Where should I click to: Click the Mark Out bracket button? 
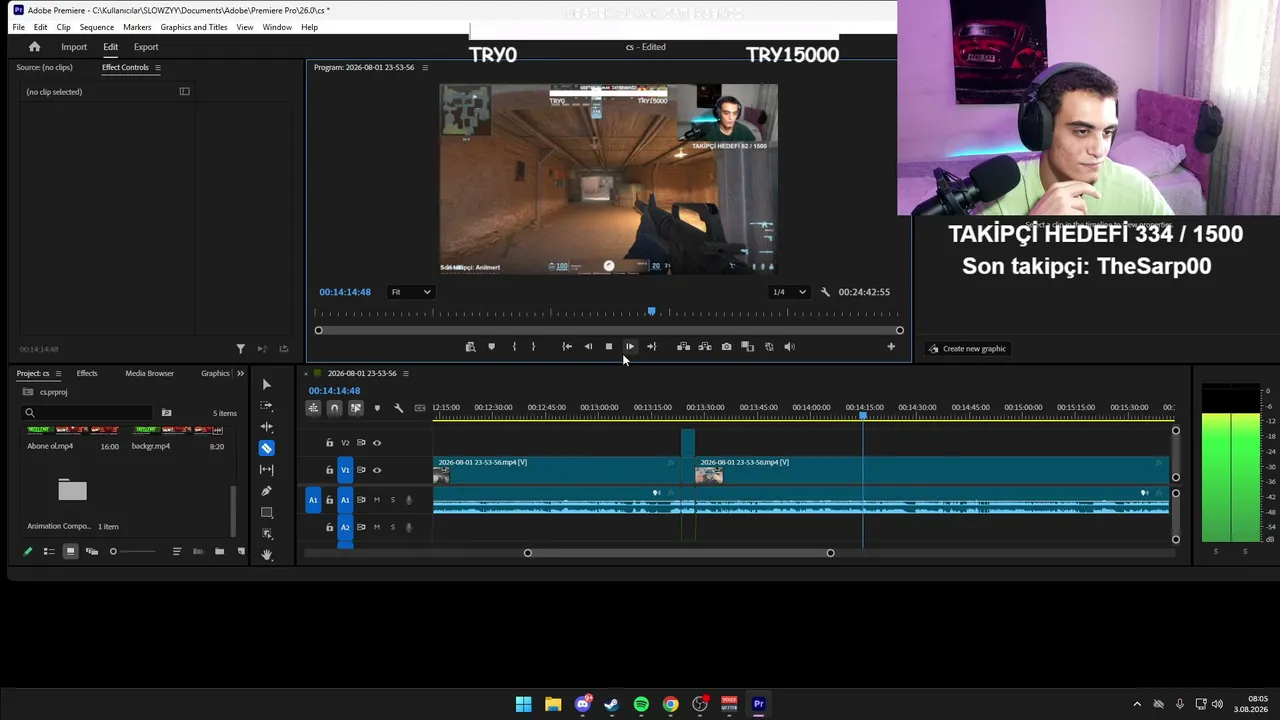(533, 347)
